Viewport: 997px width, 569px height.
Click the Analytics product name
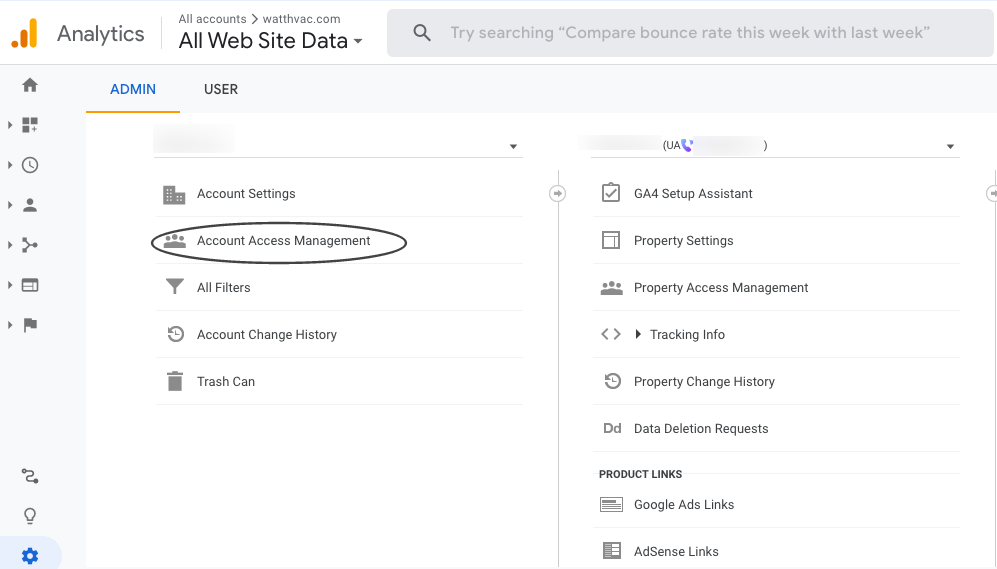pos(100,34)
